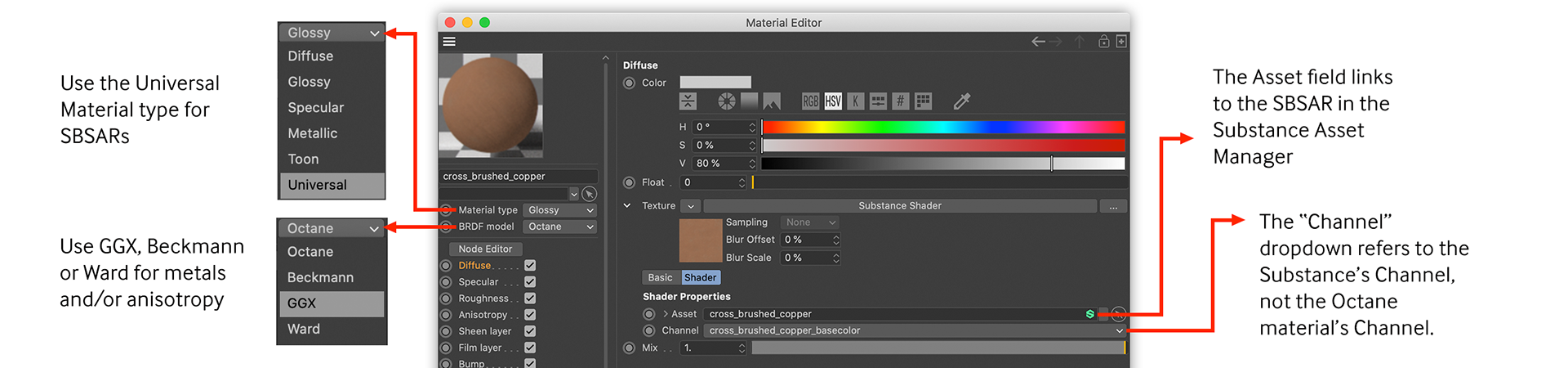The image size is (1568, 368).
Task: Switch to the Basic tab
Action: click(660, 278)
